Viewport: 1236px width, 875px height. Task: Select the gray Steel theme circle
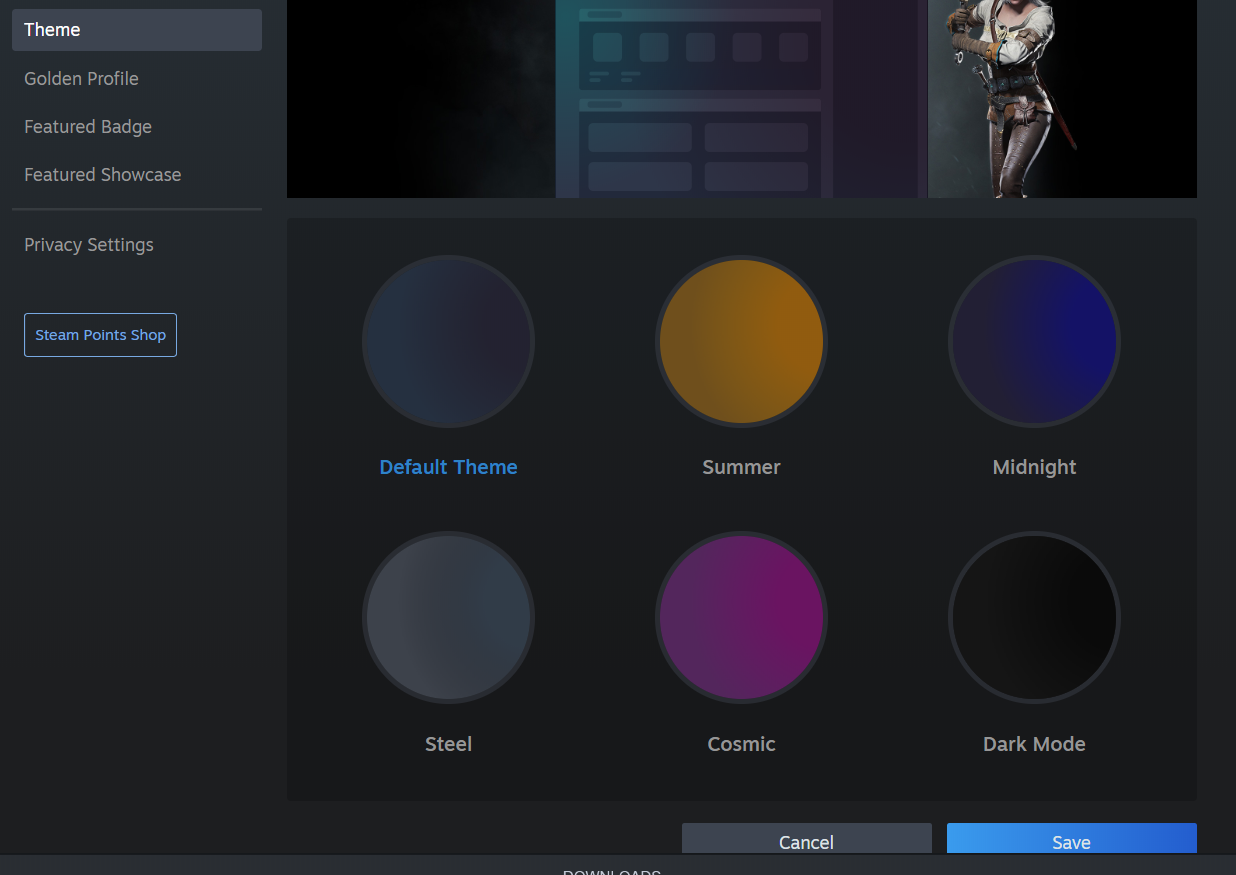click(448, 618)
